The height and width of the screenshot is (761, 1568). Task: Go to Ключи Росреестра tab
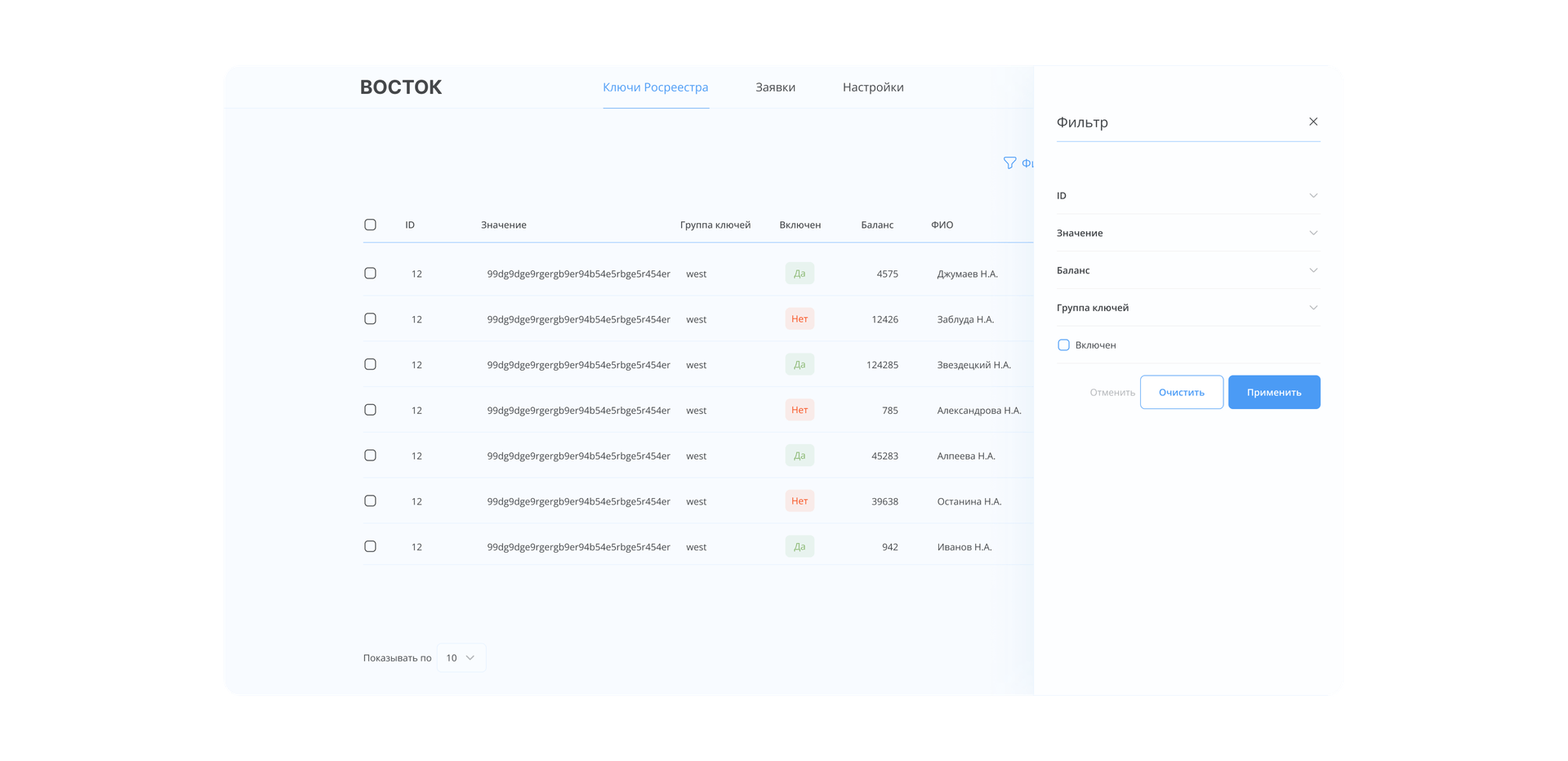[655, 87]
